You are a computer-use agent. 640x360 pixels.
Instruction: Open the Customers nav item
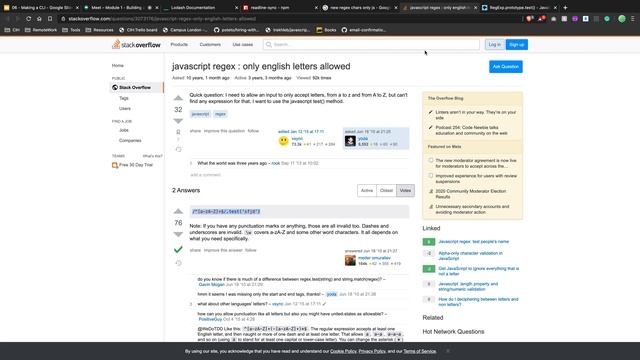point(210,44)
